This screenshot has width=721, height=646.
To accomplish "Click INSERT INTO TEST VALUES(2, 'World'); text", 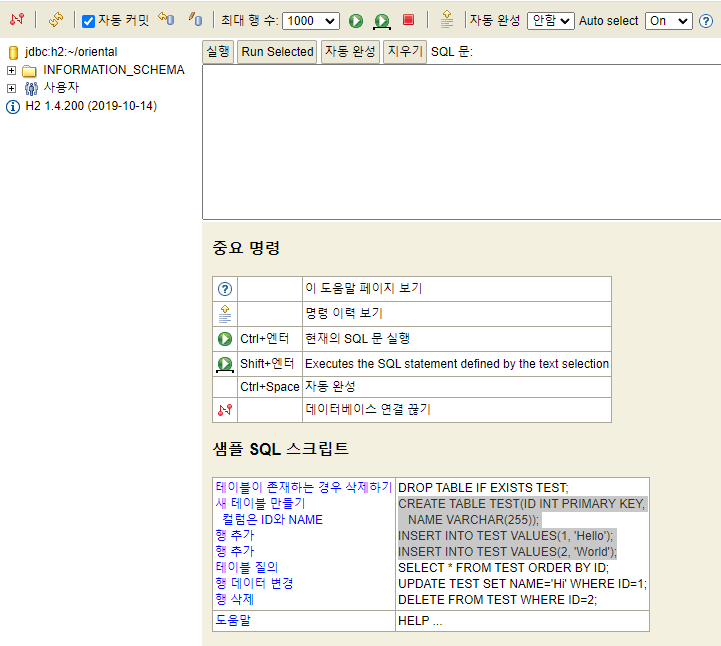I will pos(507,552).
